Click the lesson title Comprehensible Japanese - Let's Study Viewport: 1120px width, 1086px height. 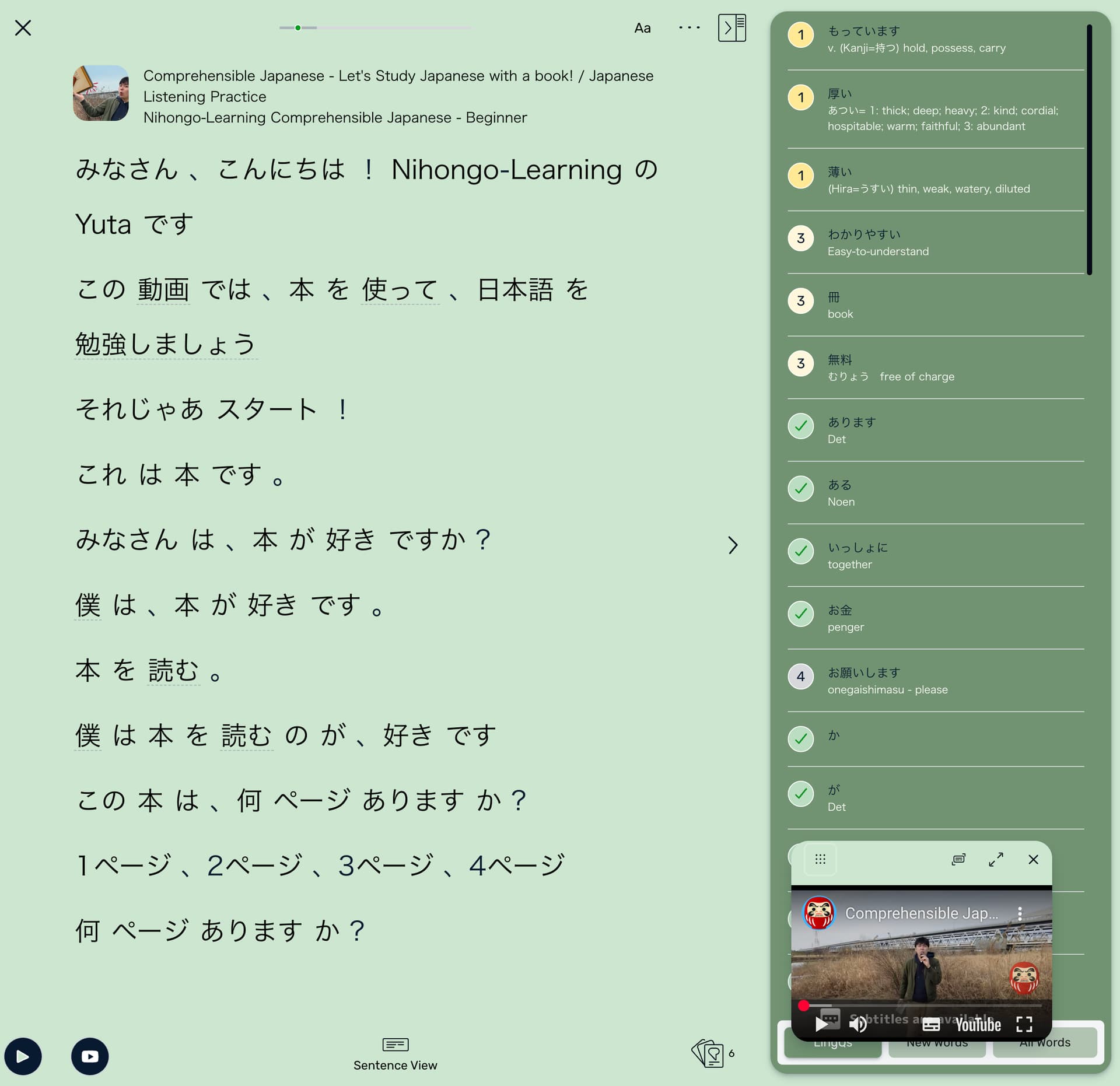pos(398,86)
